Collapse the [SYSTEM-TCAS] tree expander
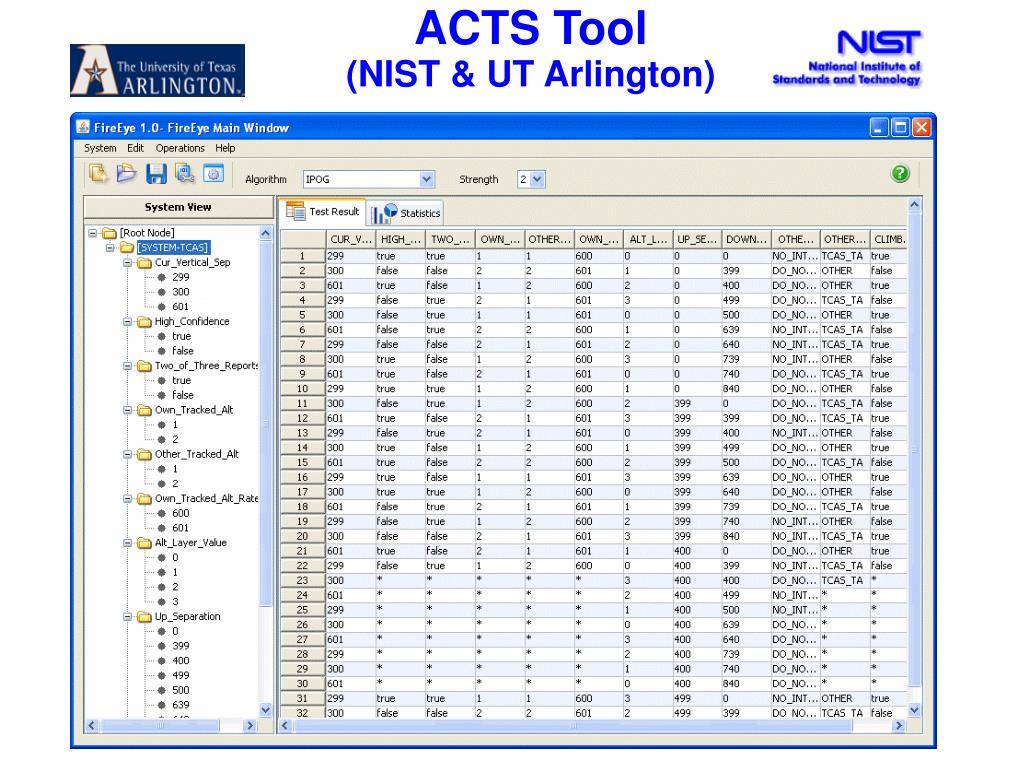1023x767 pixels. pos(110,248)
